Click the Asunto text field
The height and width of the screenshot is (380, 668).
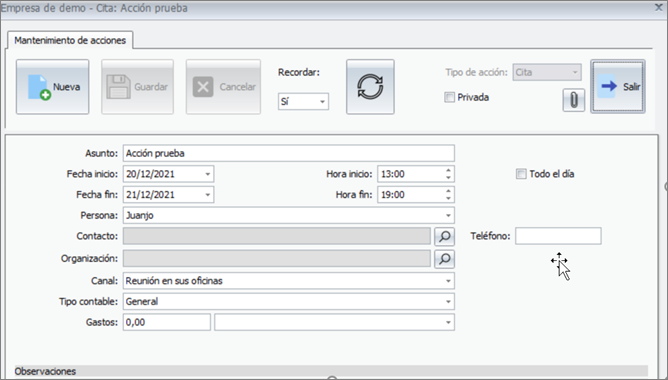pyautogui.click(x=288, y=153)
